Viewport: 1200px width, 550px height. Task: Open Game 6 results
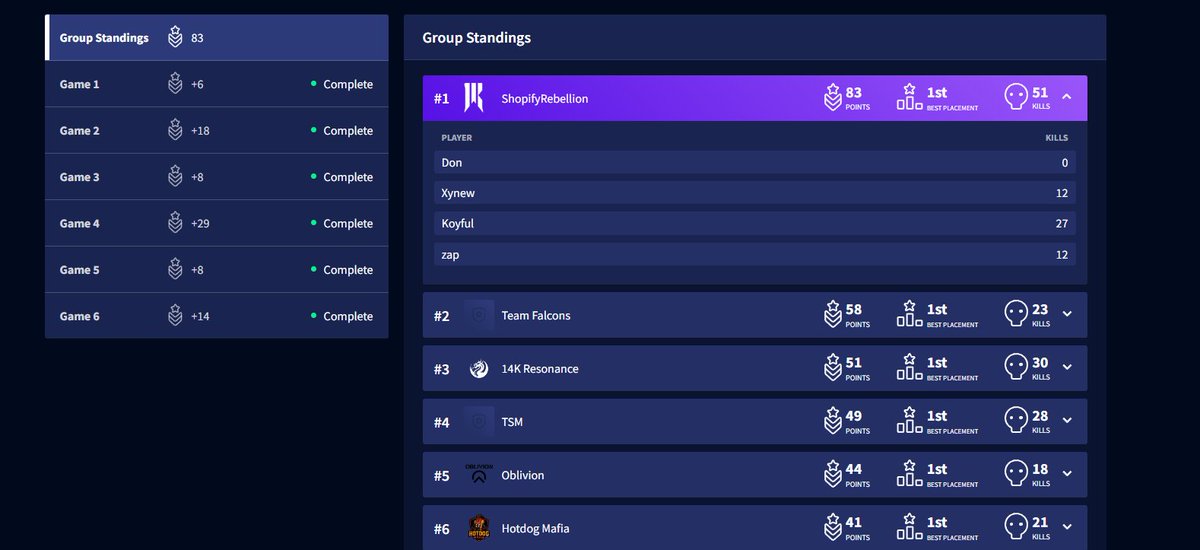tap(217, 316)
